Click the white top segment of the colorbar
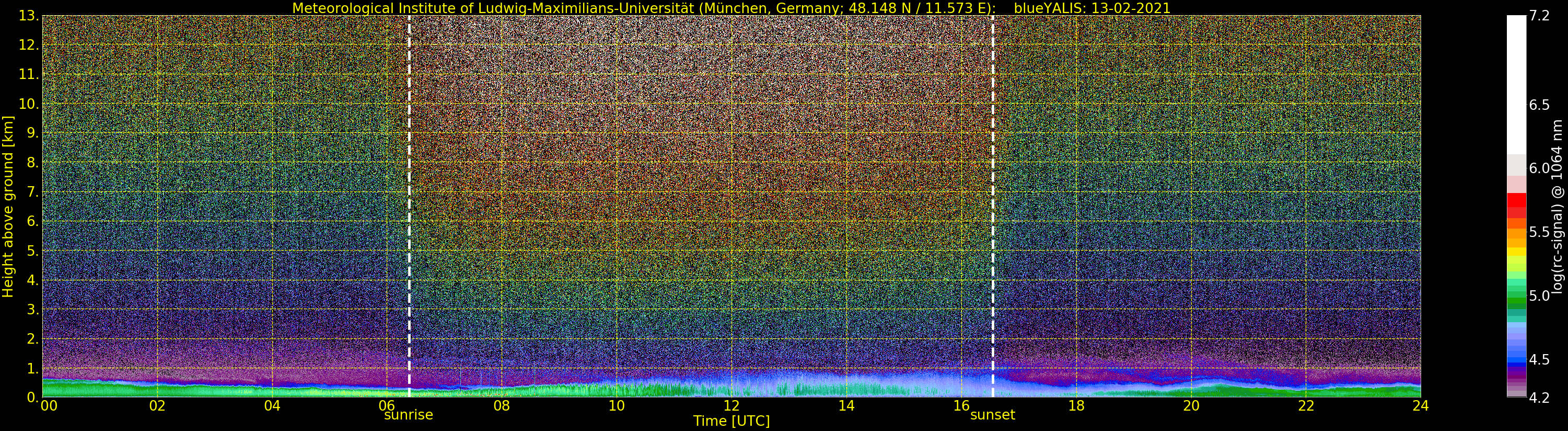The width and height of the screenshot is (1568, 431). coord(1516,84)
